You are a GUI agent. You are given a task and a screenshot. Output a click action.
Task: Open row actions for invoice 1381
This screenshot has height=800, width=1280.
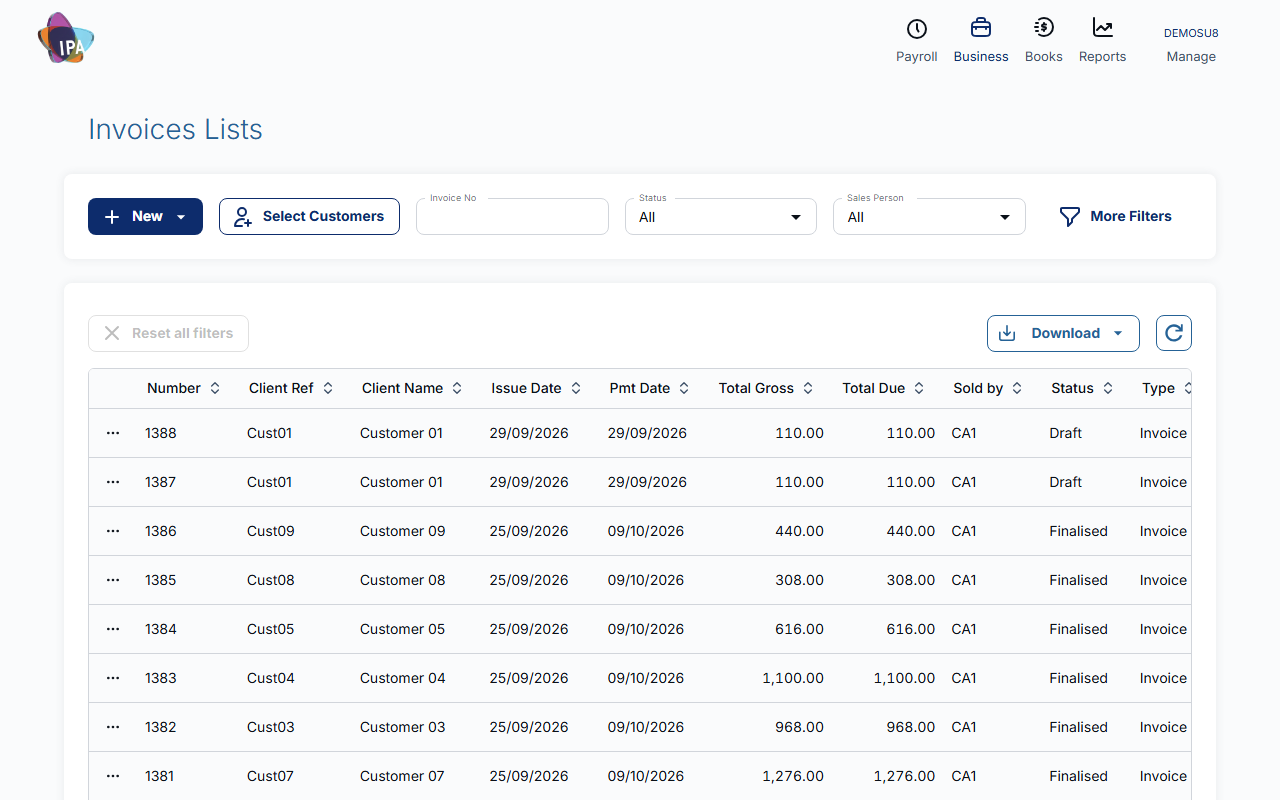(113, 776)
